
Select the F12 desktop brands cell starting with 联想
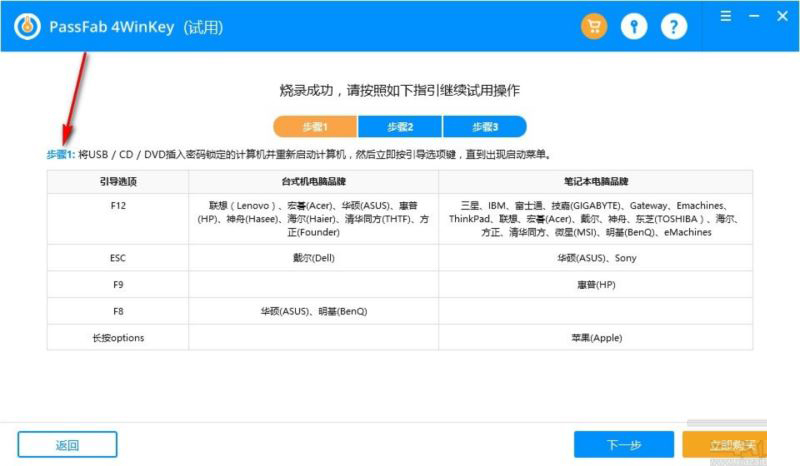click(x=313, y=219)
